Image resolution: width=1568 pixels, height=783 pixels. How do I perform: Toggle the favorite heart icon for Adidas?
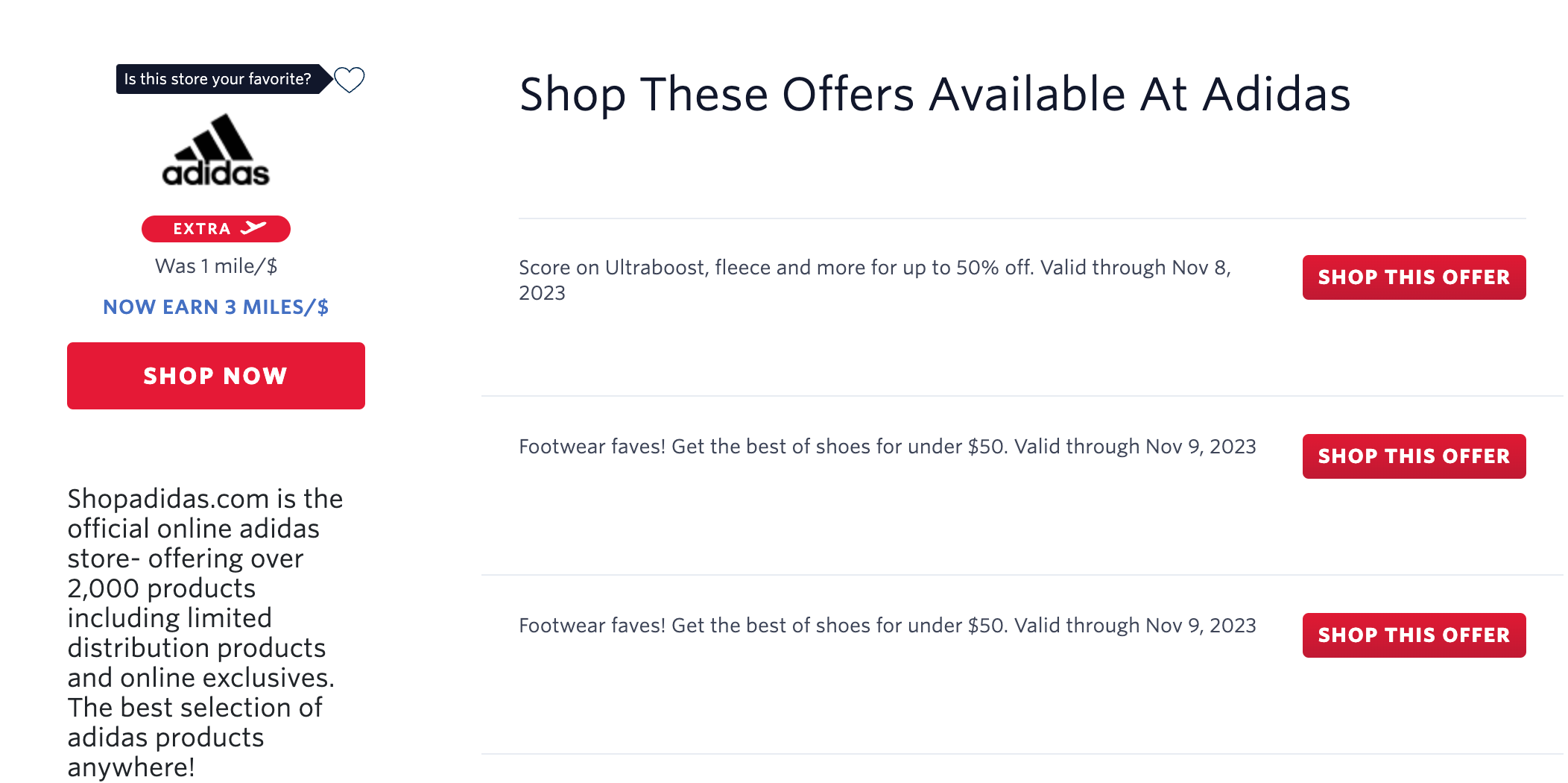(x=349, y=79)
